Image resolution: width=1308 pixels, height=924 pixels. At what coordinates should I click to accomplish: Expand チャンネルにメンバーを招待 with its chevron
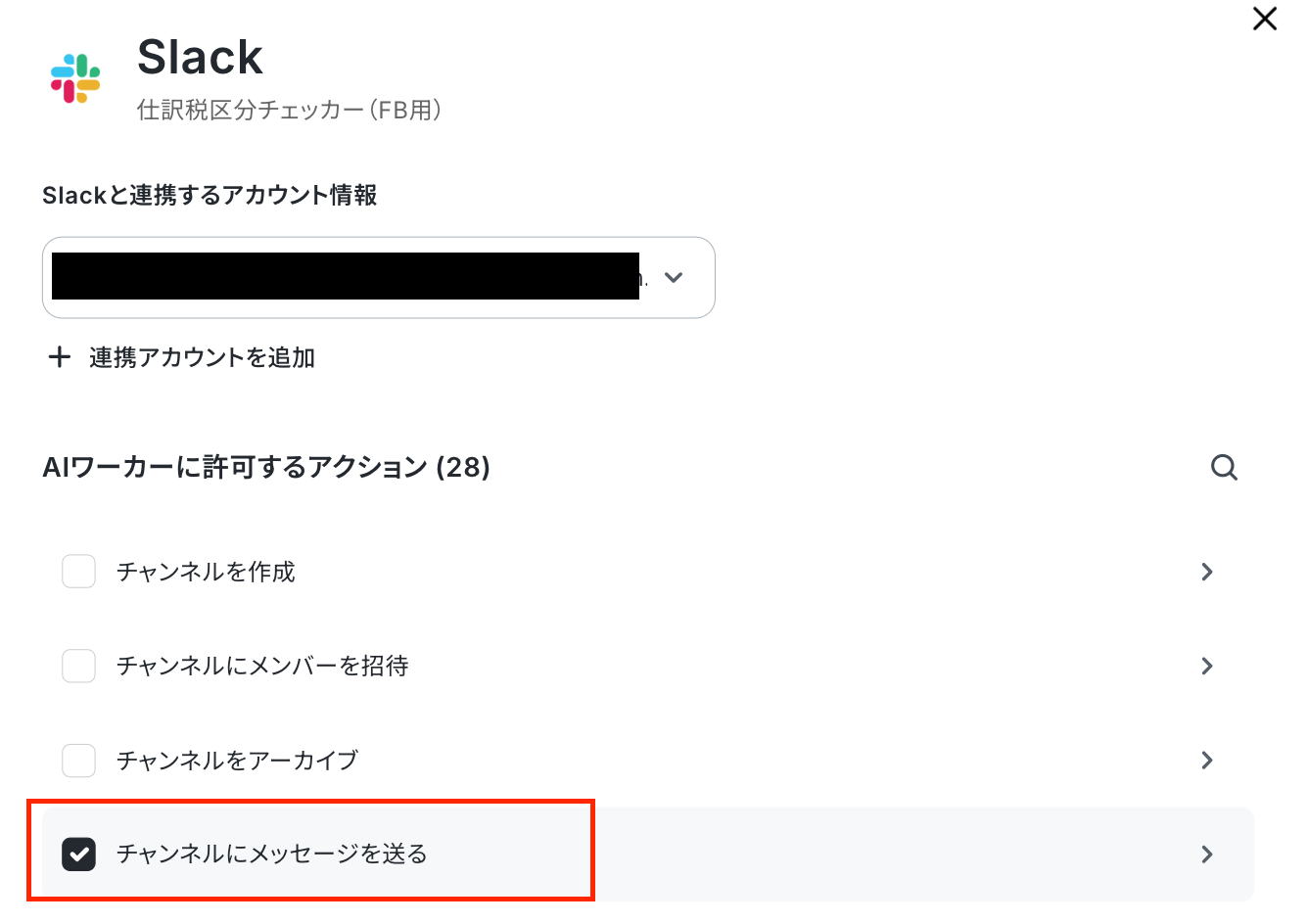[x=1207, y=666]
